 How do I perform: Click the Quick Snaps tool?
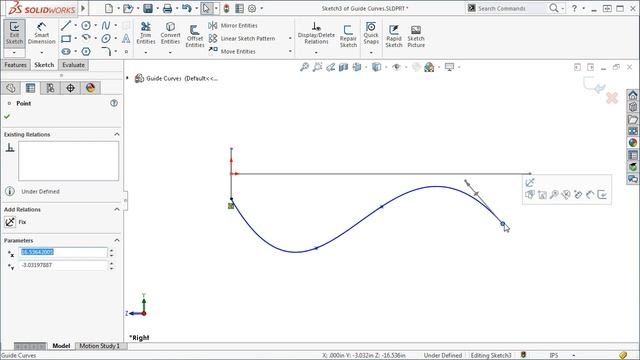[x=371, y=33]
